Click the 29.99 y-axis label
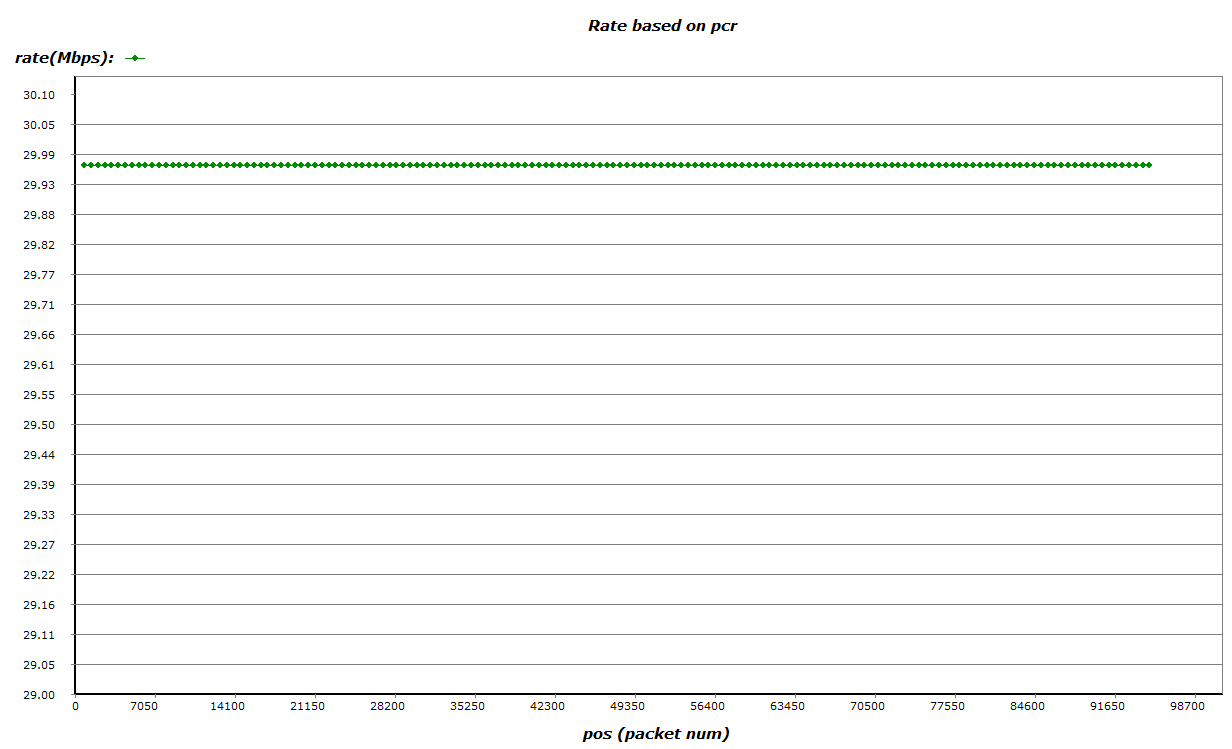 [39, 155]
